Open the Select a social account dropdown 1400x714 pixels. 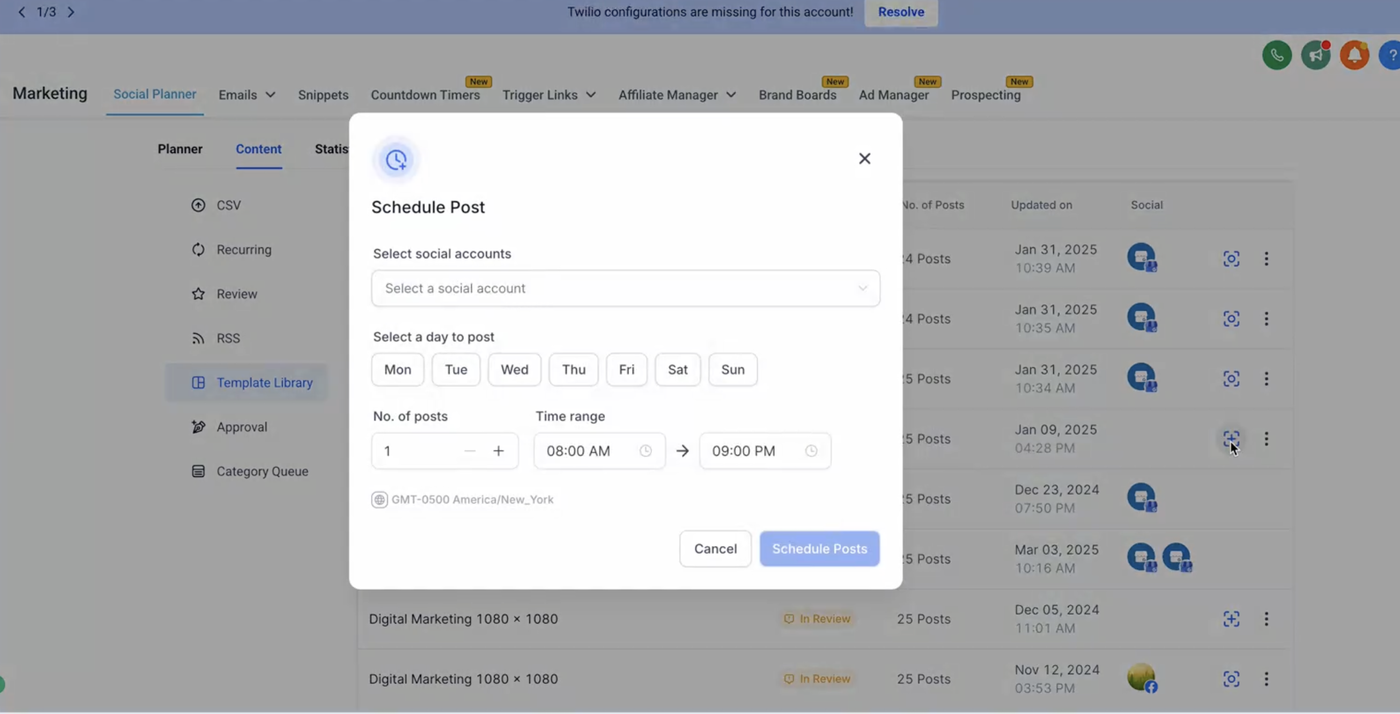click(x=625, y=289)
